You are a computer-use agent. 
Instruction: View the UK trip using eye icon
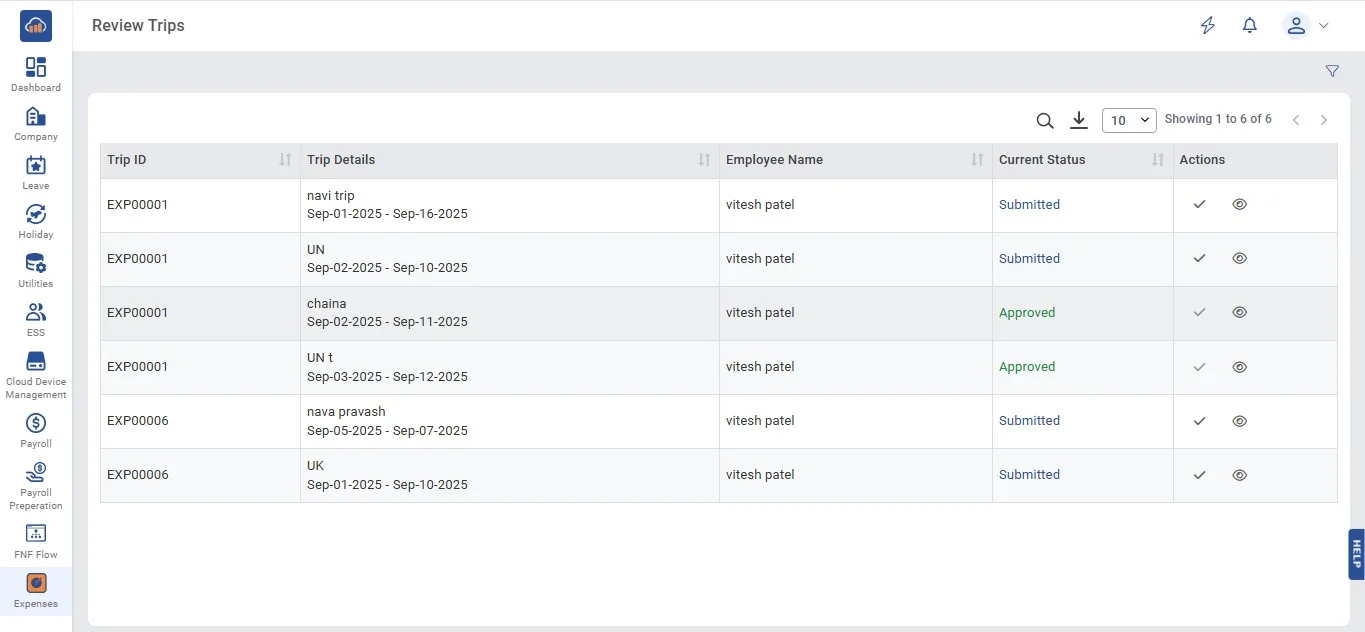[1239, 475]
